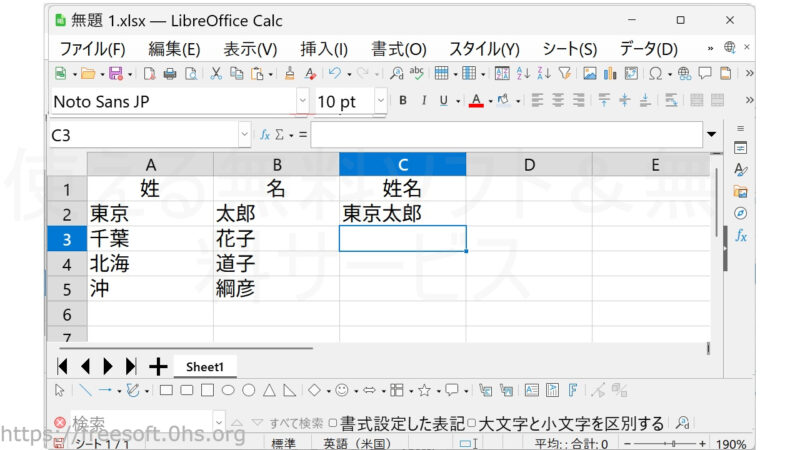
Task: Enable the 大文字と小文字を区別する checkbox
Action: click(472, 423)
